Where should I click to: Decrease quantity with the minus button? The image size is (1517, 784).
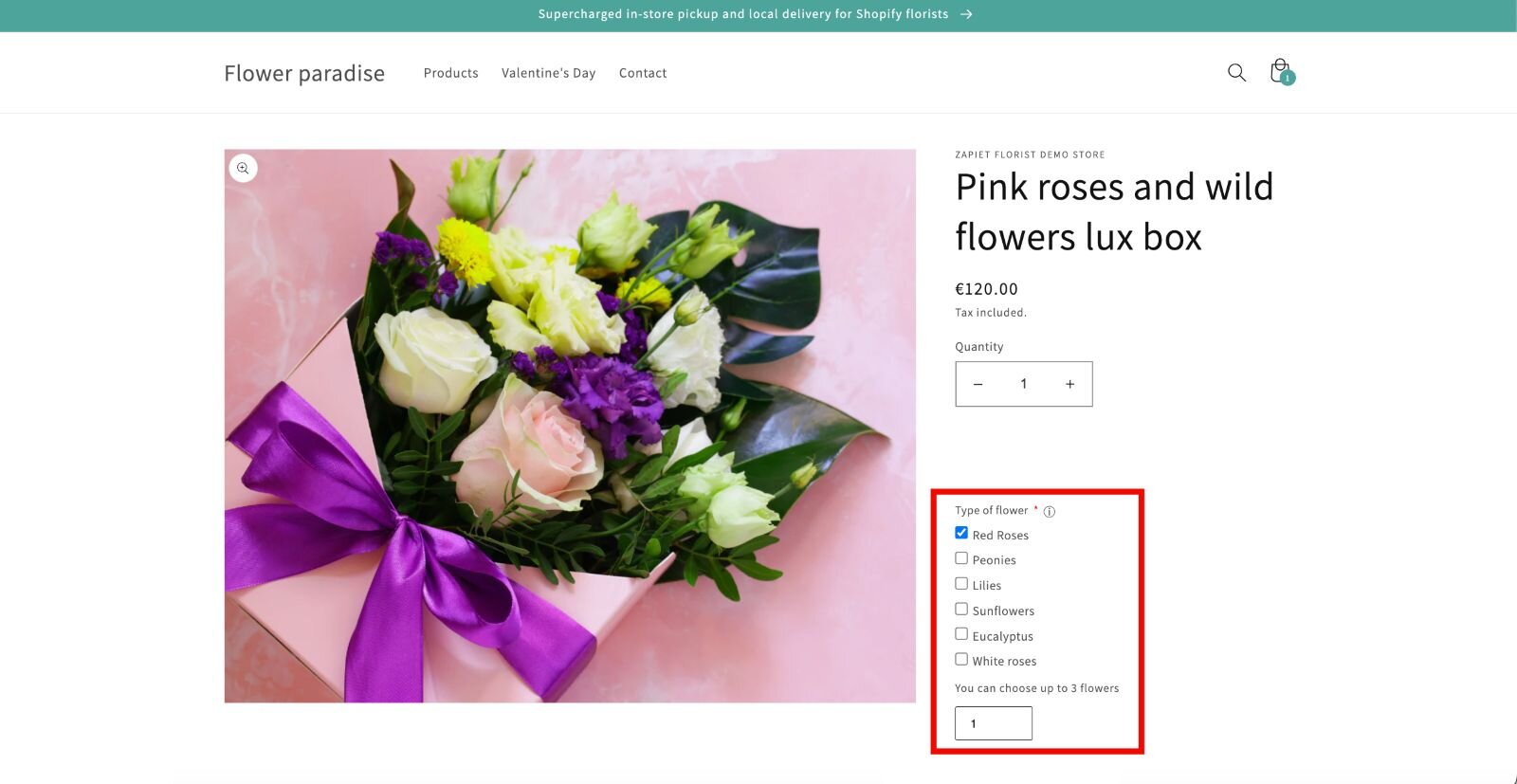pyautogui.click(x=978, y=384)
